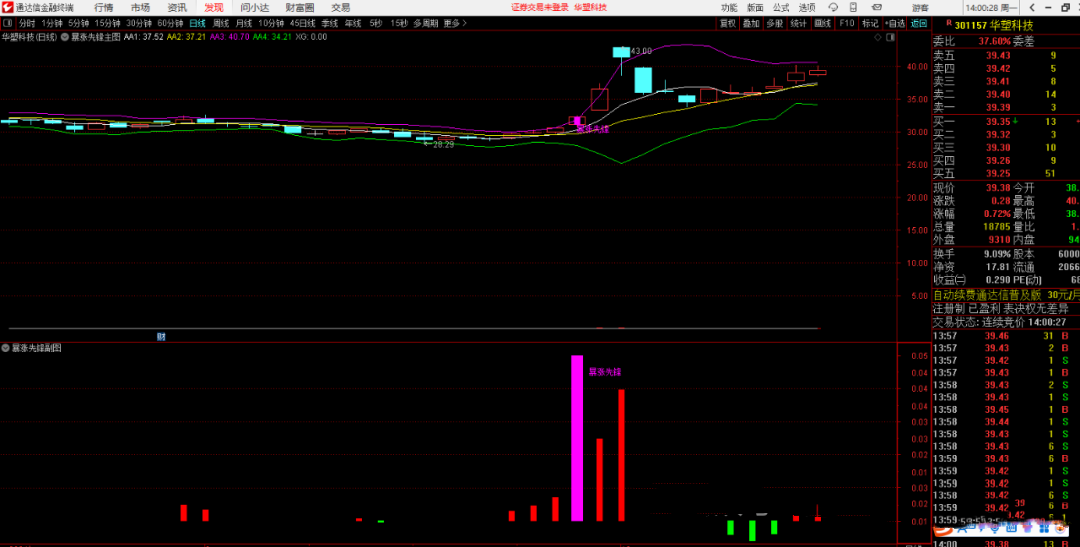Viewport: 1080px width, 547px height.
Task: Click the 财 marker below the price chart
Action: tap(161, 336)
